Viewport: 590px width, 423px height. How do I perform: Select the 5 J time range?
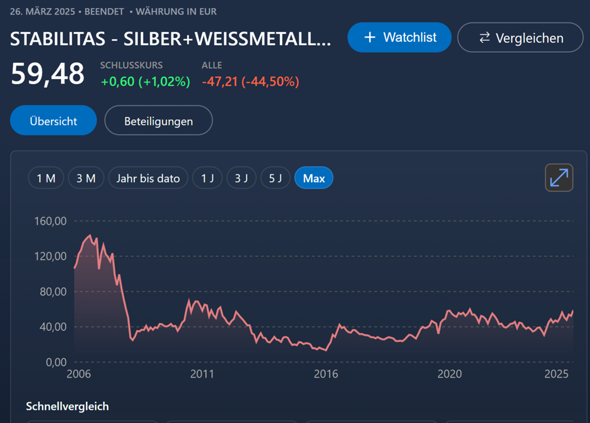275,178
